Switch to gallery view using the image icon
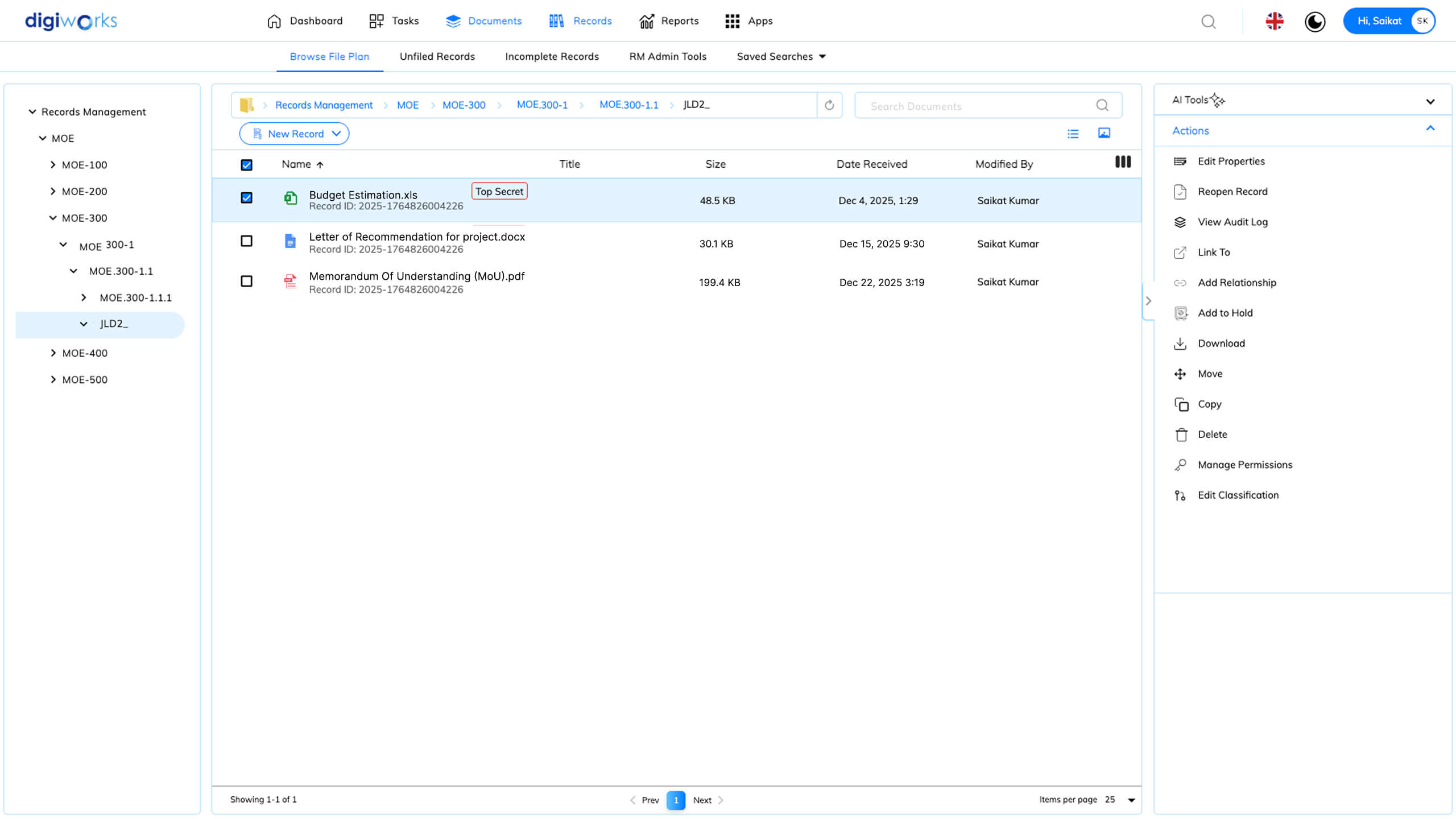1456x819 pixels. click(1103, 133)
